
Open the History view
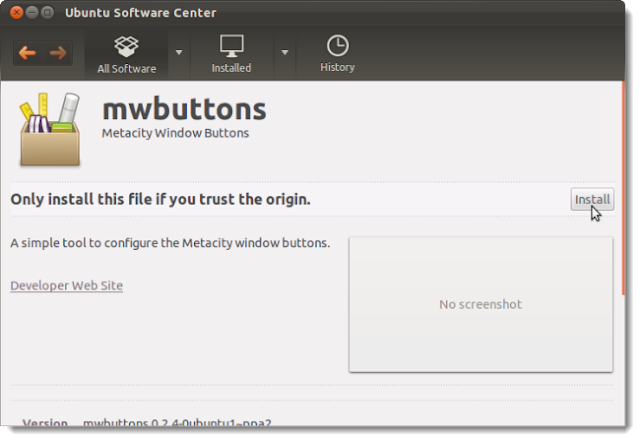[338, 54]
